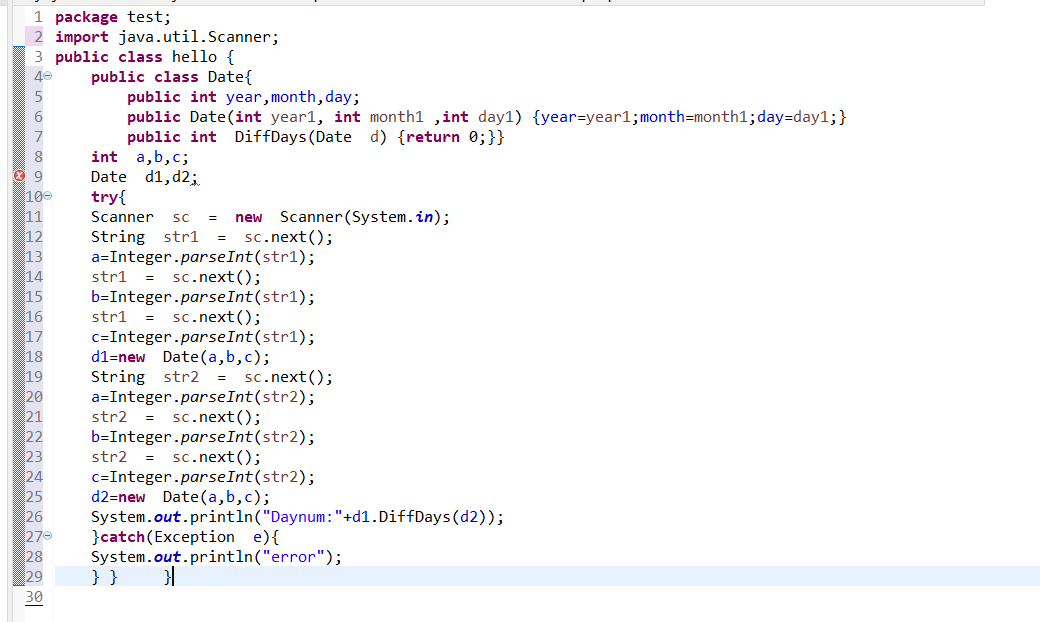1040x622 pixels.
Task: Click 'd2=new Date(a,b,c);' on line 25
Action: click(180, 497)
